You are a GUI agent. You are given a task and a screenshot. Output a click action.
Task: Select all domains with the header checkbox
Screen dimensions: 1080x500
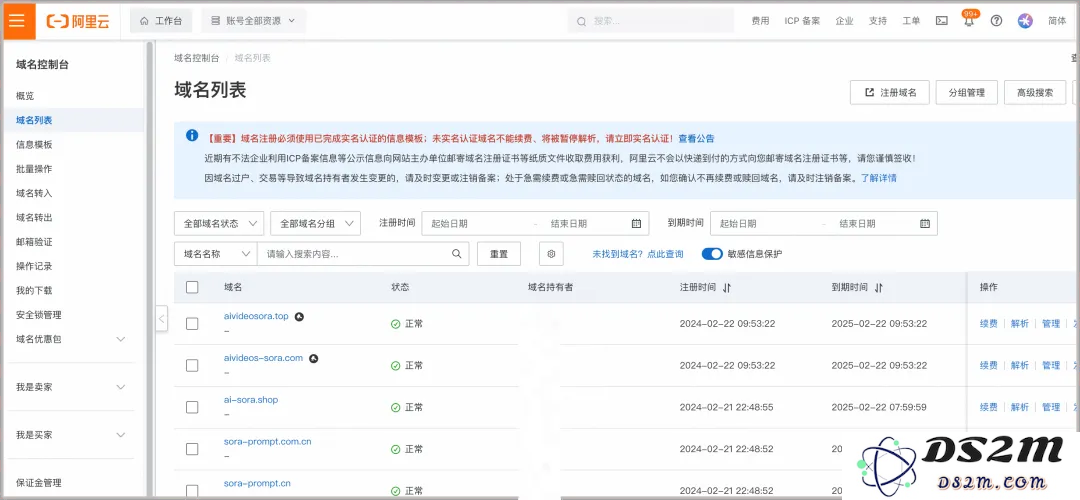(192, 287)
